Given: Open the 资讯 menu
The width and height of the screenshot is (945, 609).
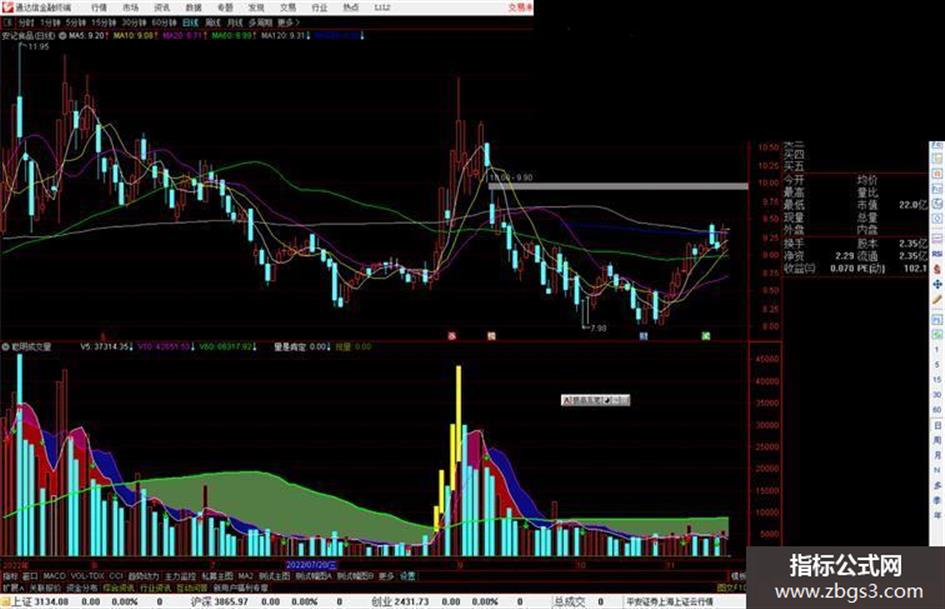Looking at the screenshot, I should (x=162, y=8).
